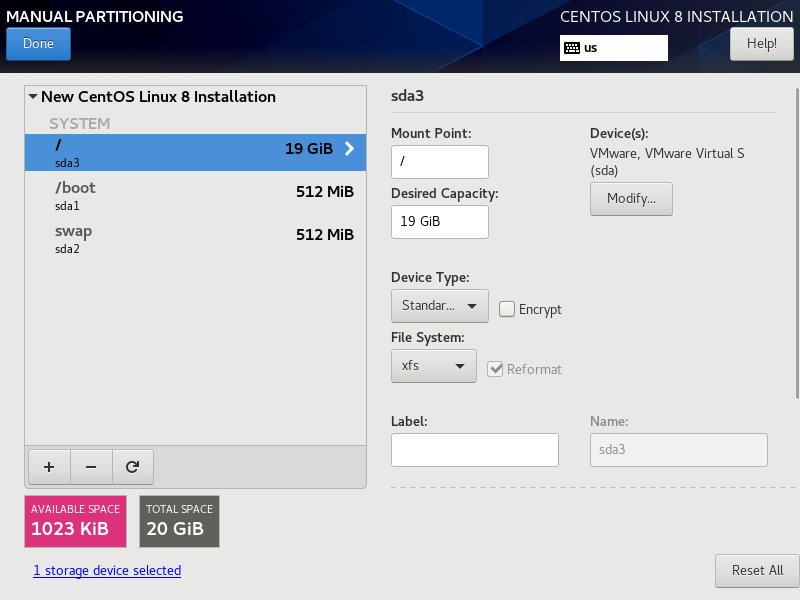Viewport: 800px width, 600px height.
Task: Click the right panel vertical scrollbar
Action: pyautogui.click(x=797, y=243)
